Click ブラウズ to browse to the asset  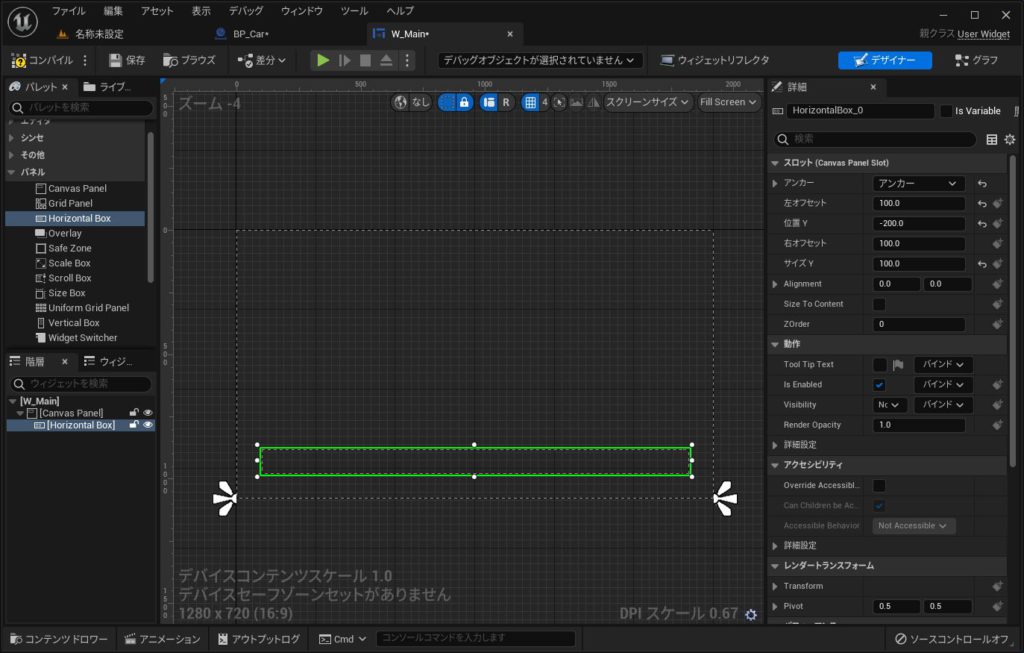[189, 60]
